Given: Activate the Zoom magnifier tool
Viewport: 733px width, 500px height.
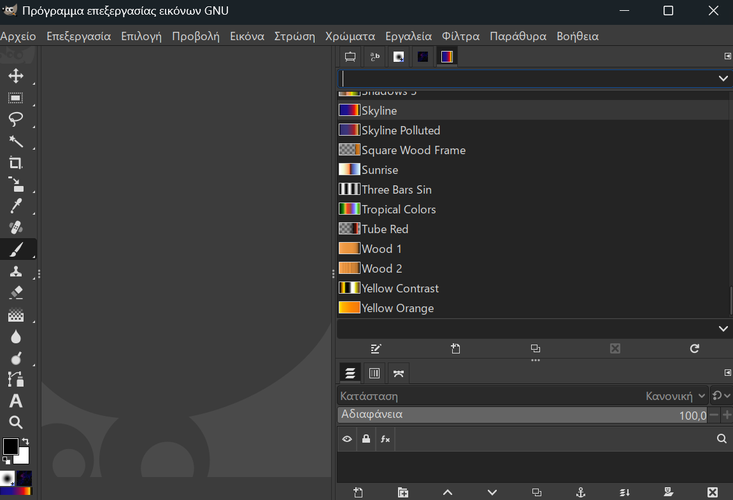Looking at the screenshot, I should point(16,423).
